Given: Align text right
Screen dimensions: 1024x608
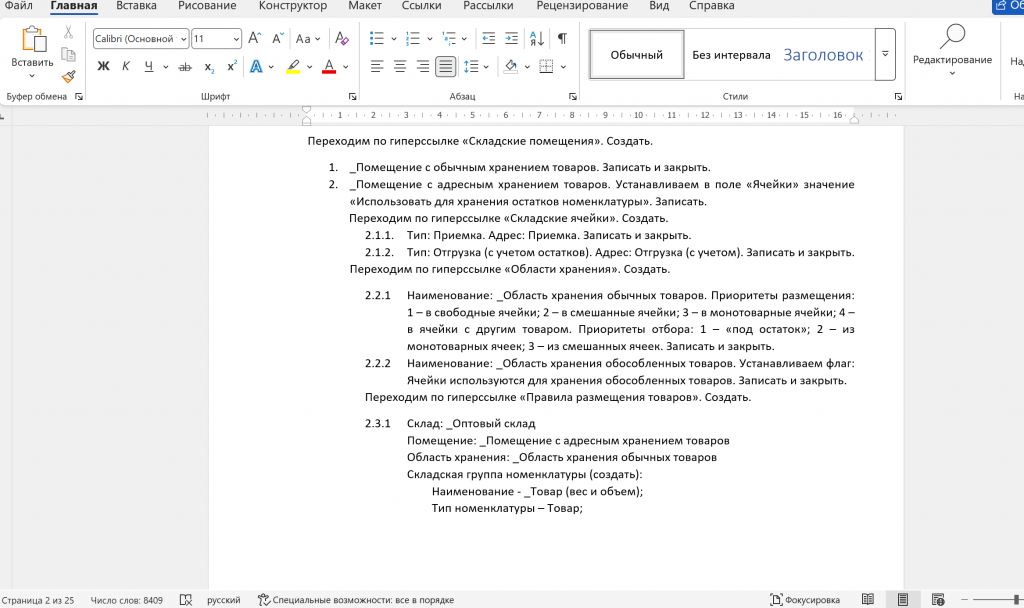Looking at the screenshot, I should [x=423, y=66].
